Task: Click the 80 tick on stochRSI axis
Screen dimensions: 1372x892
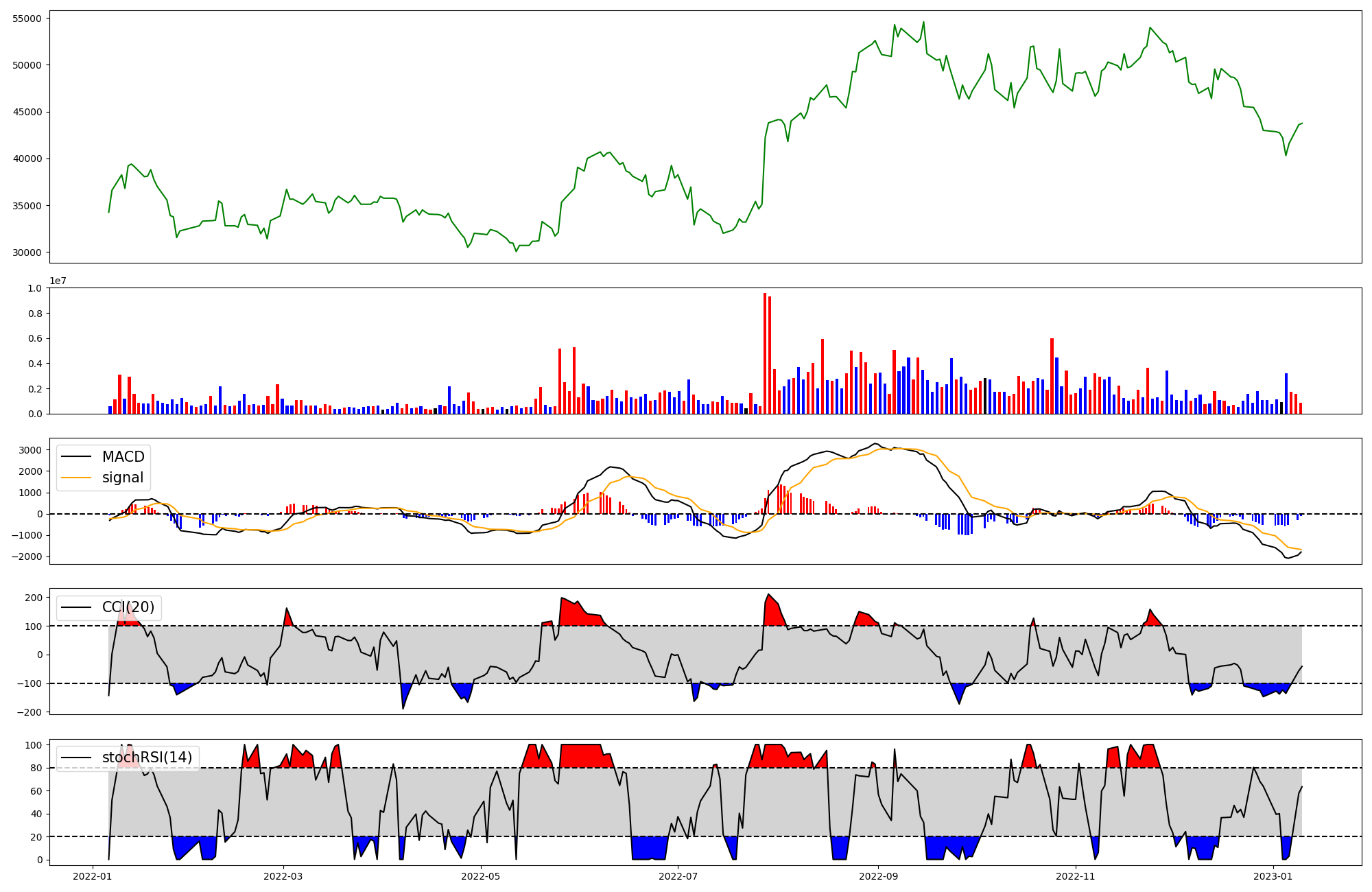Action: (36, 768)
